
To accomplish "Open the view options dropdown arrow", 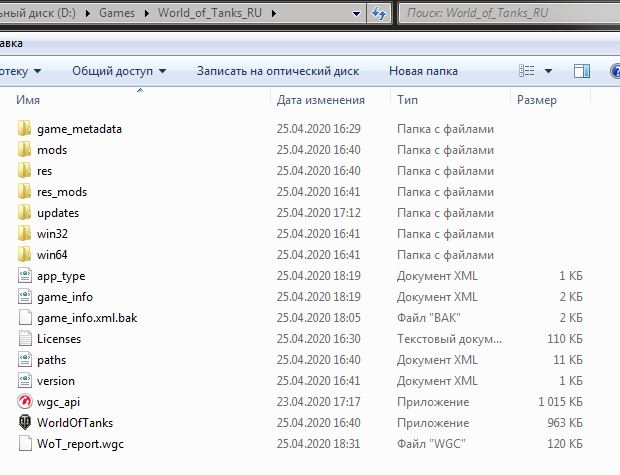I will 549,71.
